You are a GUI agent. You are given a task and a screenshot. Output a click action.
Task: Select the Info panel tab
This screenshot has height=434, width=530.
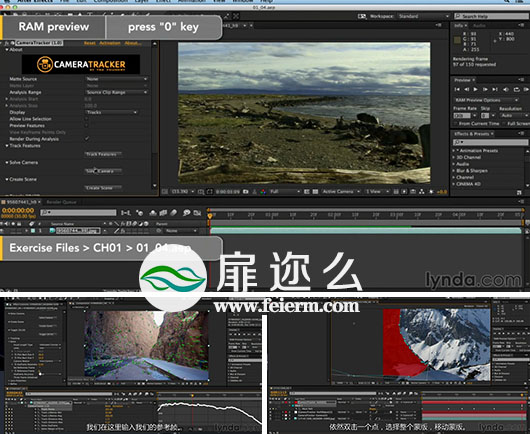tap(458, 25)
